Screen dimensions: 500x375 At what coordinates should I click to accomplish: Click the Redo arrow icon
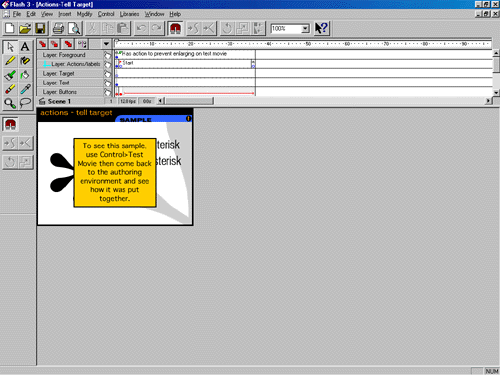tap(157, 28)
